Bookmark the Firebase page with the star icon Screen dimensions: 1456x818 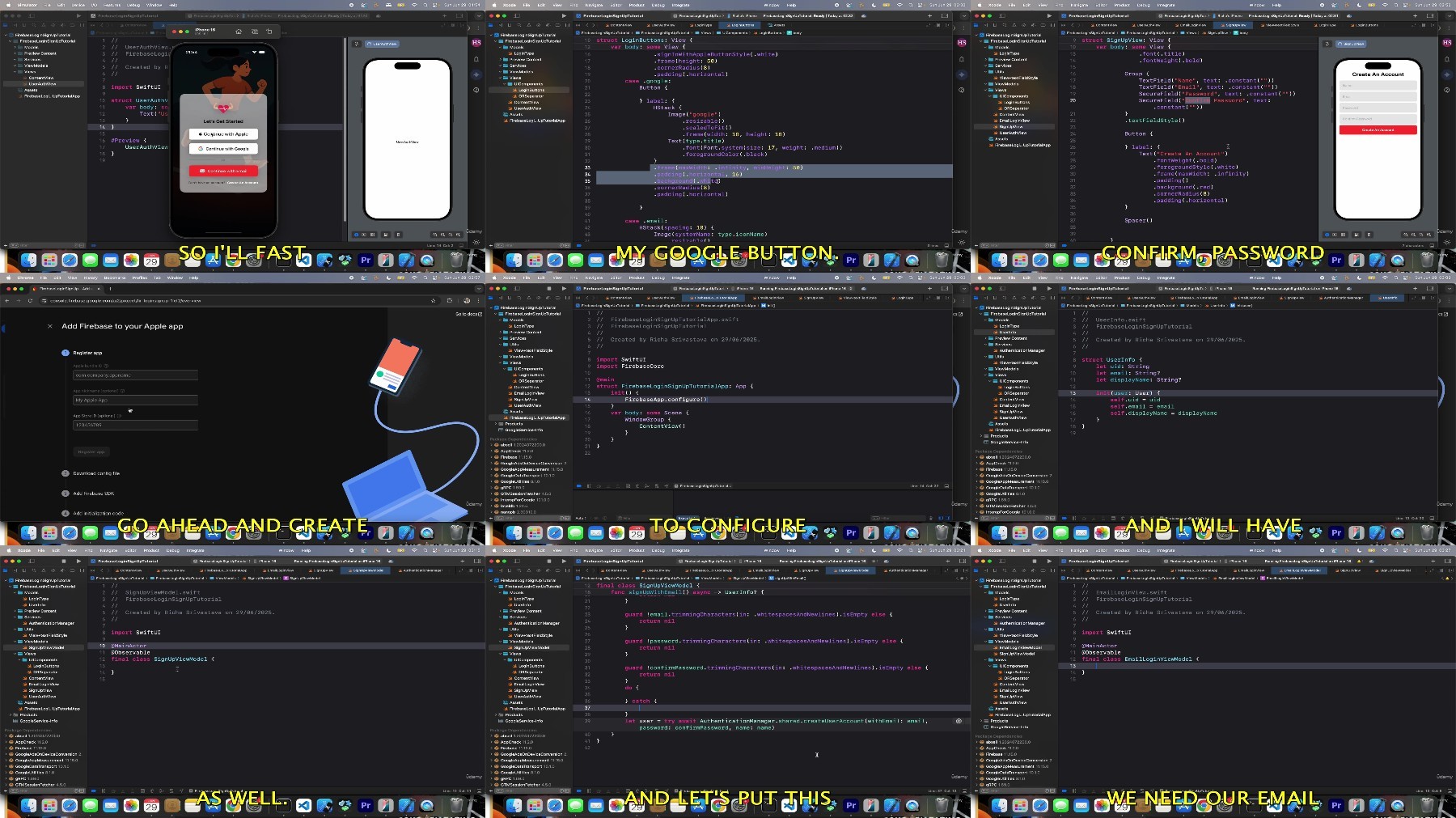pyautogui.click(x=433, y=301)
